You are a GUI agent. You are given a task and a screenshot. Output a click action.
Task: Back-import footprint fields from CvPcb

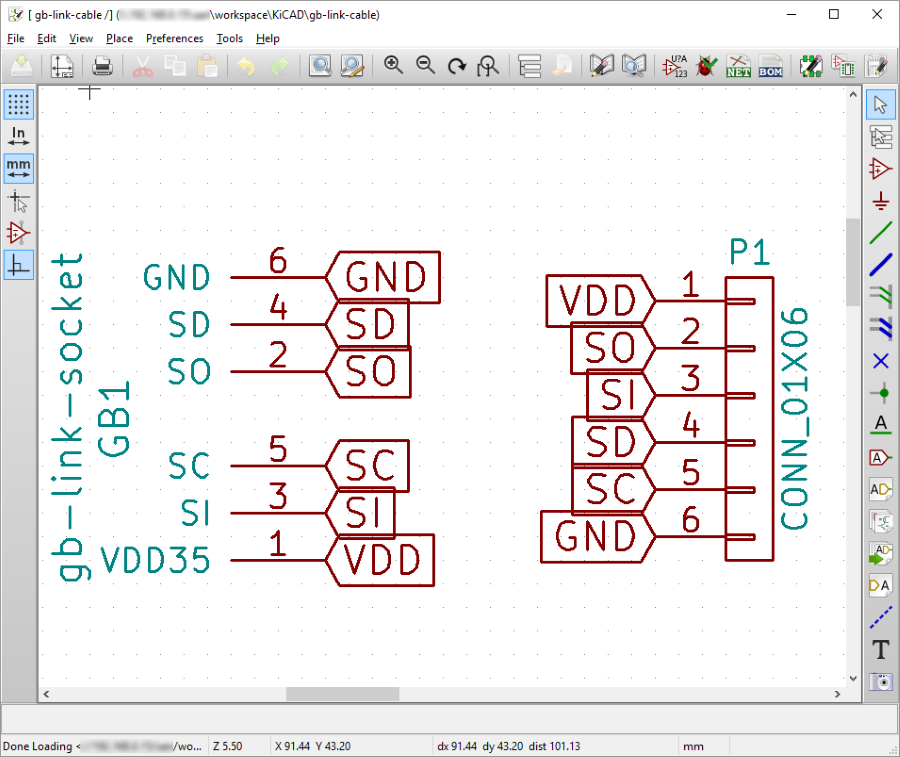(876, 66)
